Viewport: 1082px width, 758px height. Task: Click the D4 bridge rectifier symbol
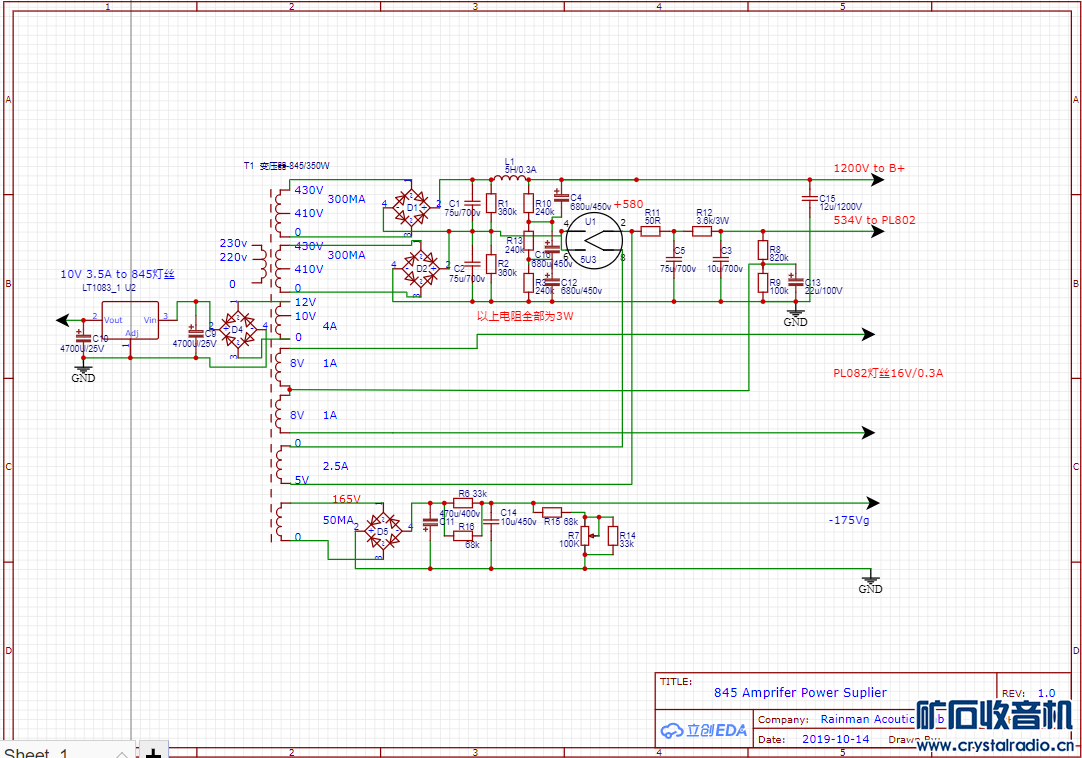236,328
